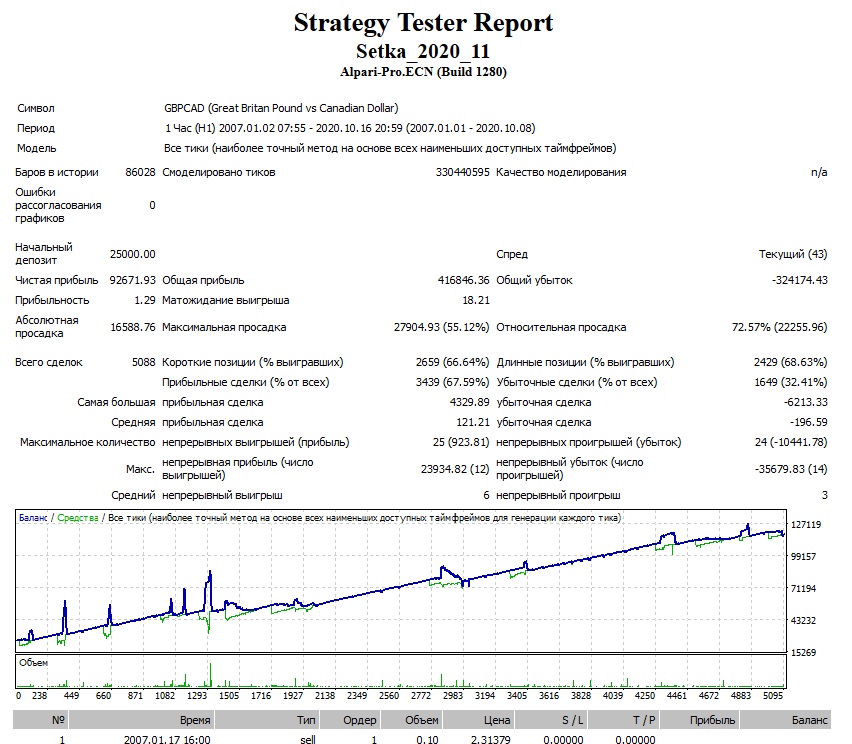
Task: Click chart axis value 71194
Action: [x=804, y=589]
